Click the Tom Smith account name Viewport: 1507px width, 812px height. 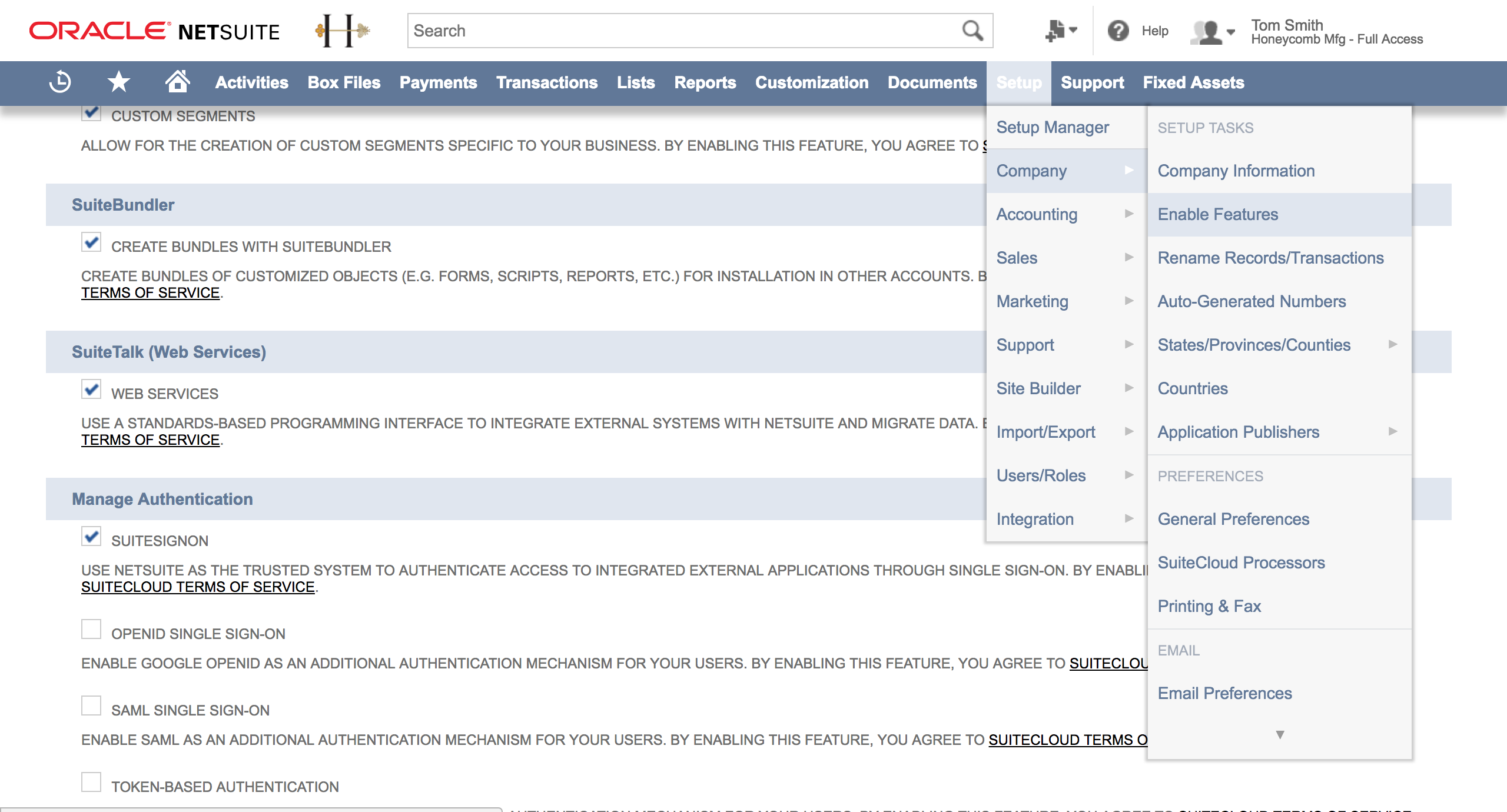click(1287, 25)
